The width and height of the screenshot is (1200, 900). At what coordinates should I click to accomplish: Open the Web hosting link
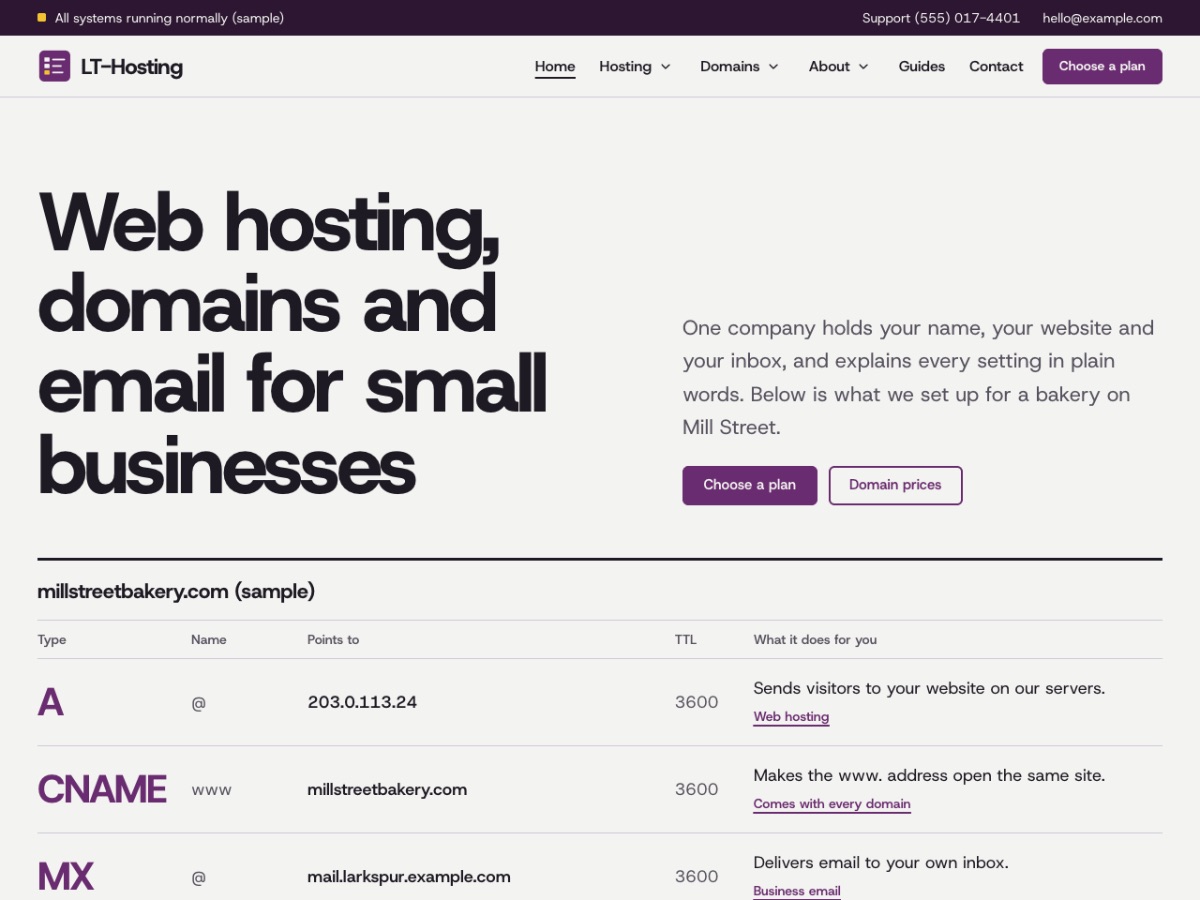click(x=791, y=717)
